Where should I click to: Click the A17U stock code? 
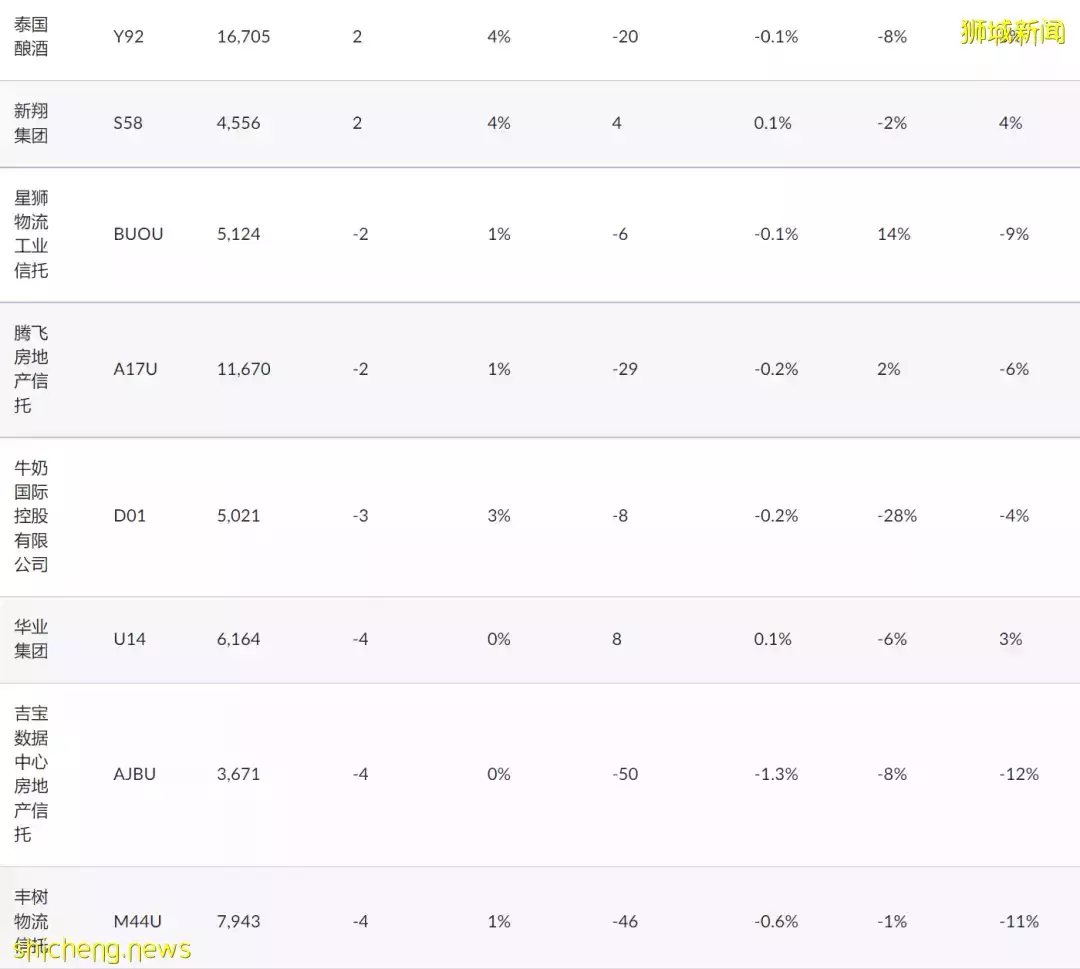pyautogui.click(x=135, y=369)
